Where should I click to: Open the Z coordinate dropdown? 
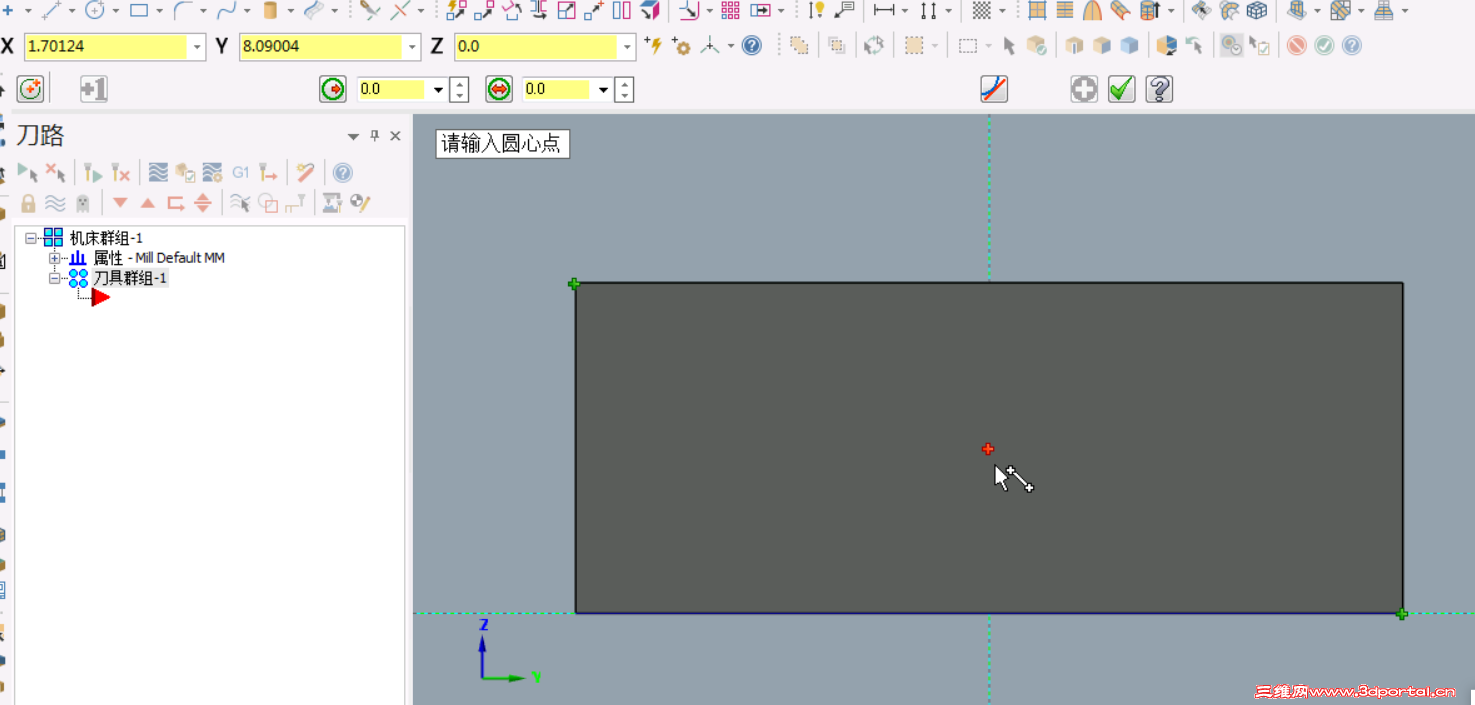627,46
